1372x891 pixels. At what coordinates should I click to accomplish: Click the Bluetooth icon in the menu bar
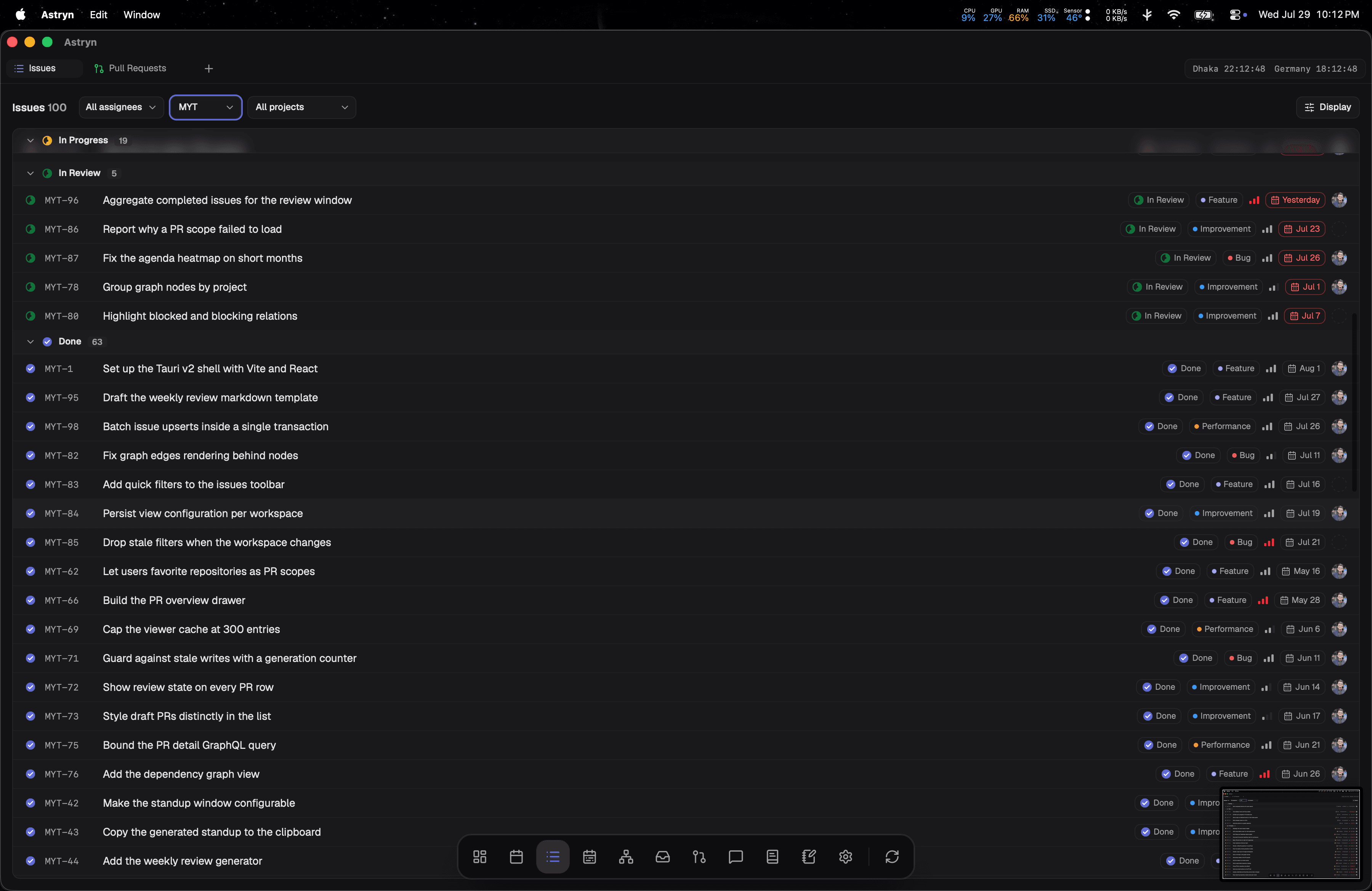tap(1147, 15)
